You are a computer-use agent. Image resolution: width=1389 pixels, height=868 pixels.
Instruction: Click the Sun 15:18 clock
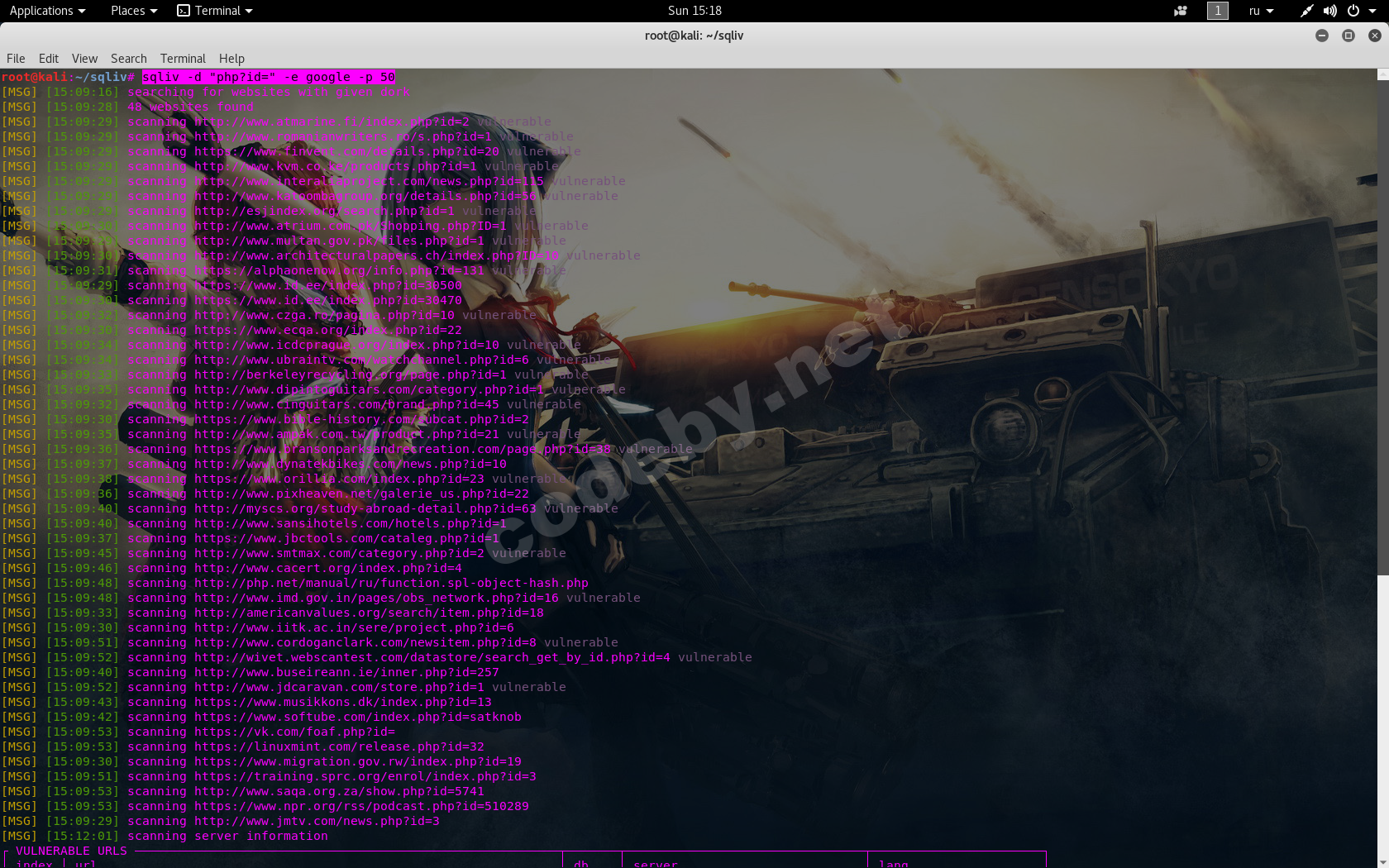[694, 11]
